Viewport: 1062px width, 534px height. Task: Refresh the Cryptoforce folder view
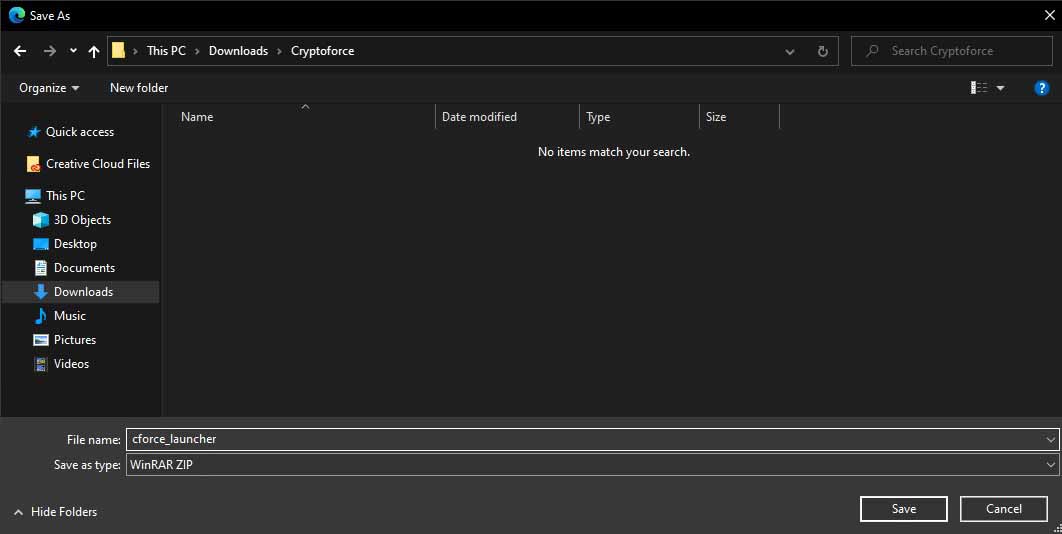(822, 51)
